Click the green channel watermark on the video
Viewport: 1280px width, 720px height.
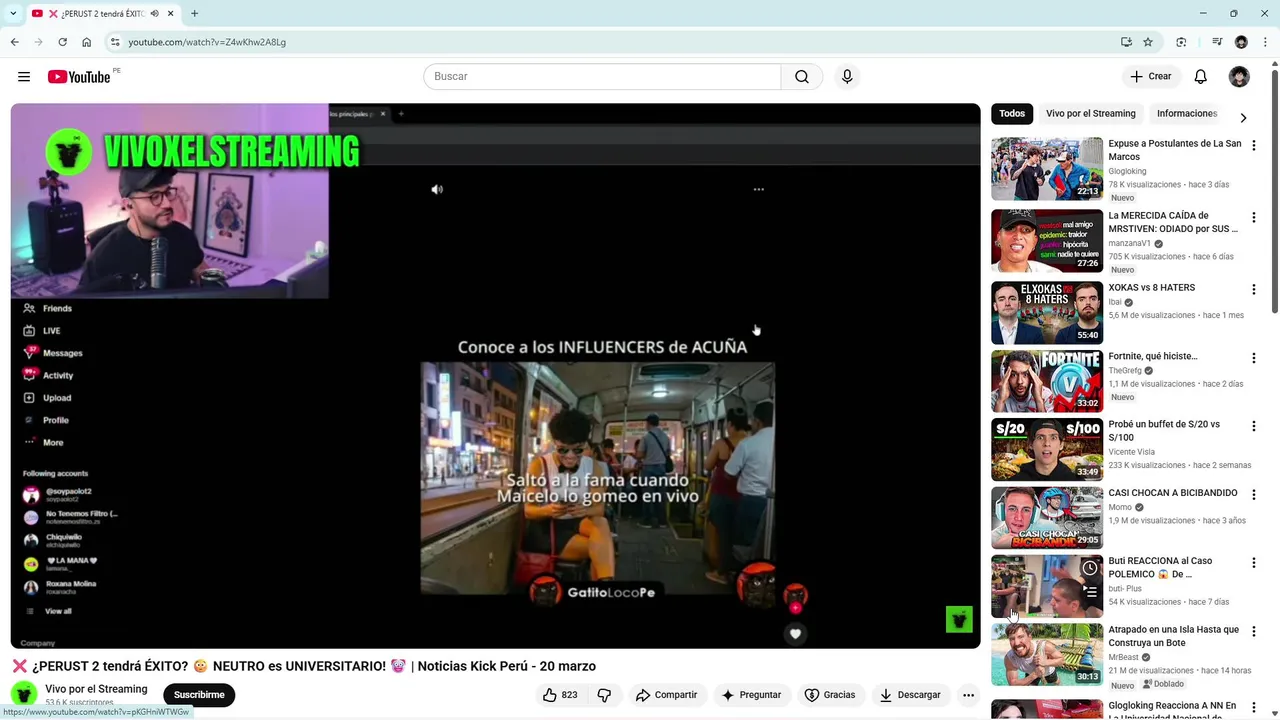pyautogui.click(x=959, y=619)
